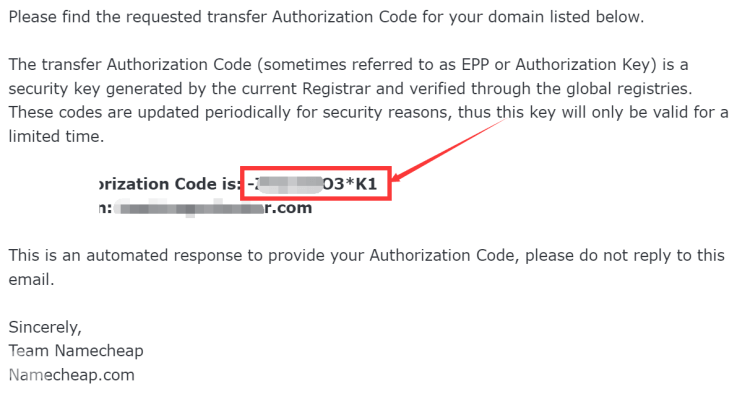The image size is (750, 394).
Task: Click the blurred part of the authorization code
Action: click(290, 184)
